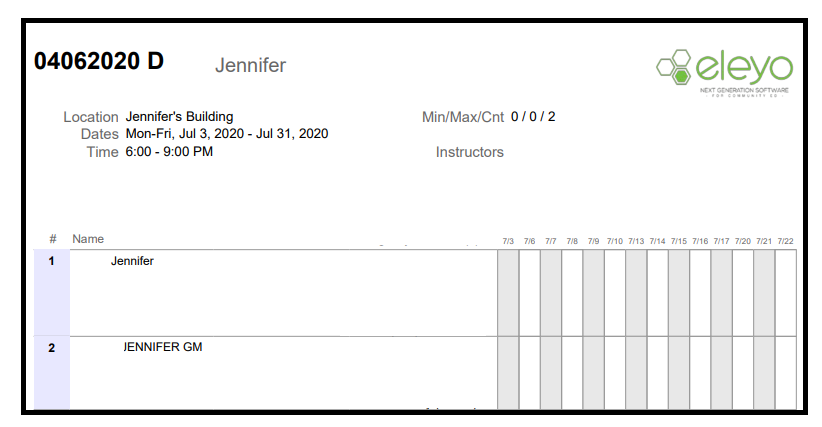822x427 pixels.
Task: Click the eleyo wordmark text
Action: [743, 67]
